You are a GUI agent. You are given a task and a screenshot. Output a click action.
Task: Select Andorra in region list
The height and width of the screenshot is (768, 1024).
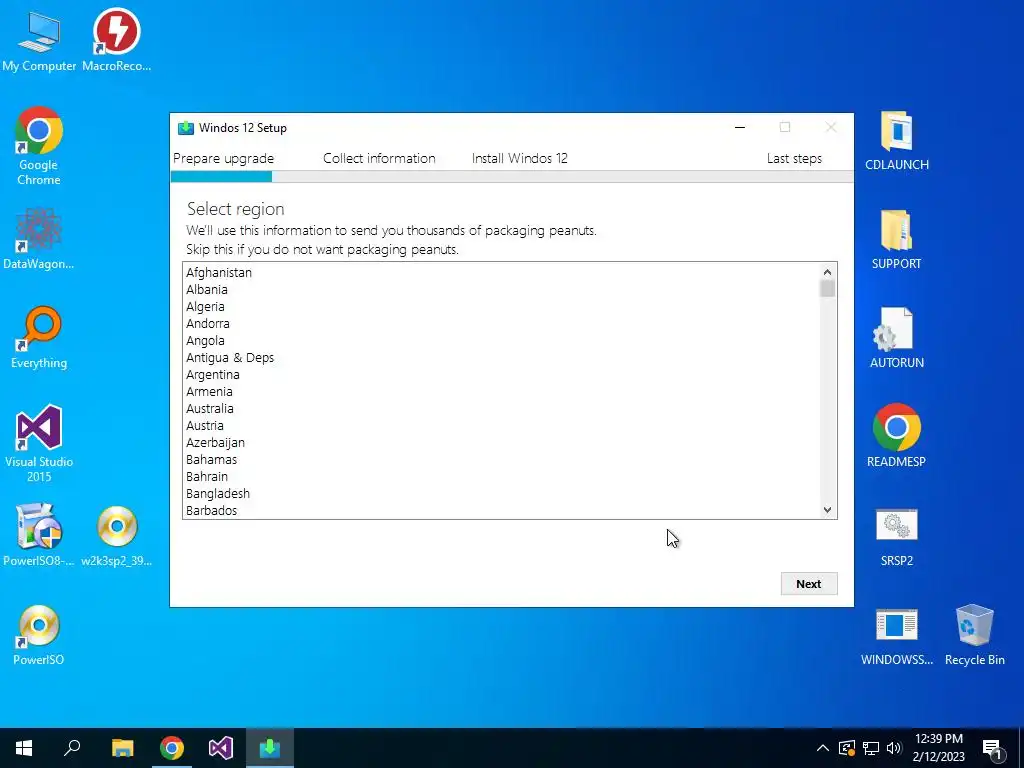[x=502, y=323]
